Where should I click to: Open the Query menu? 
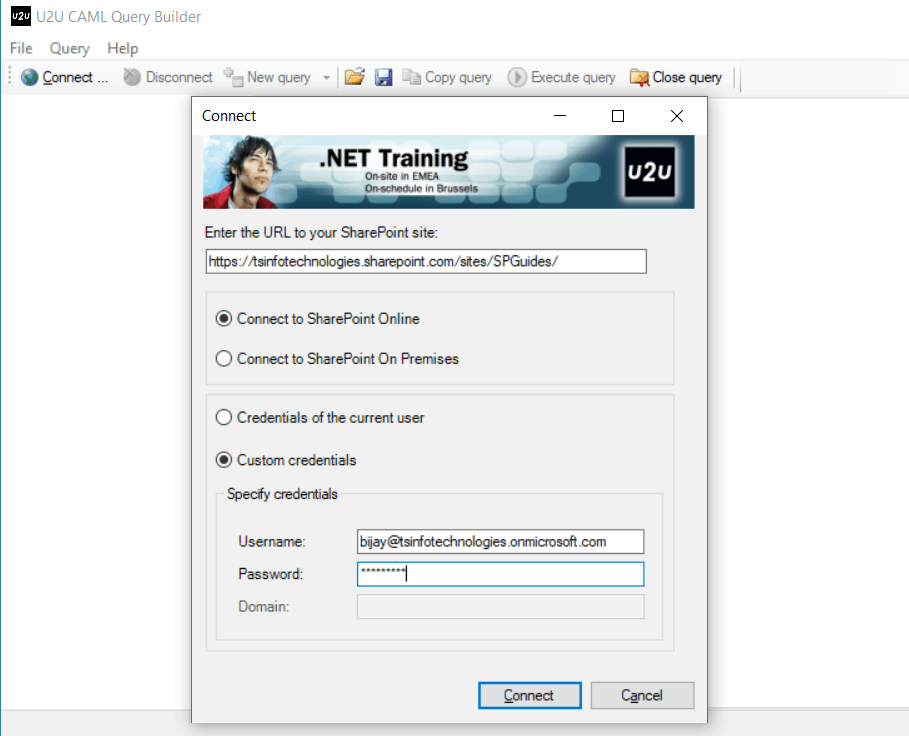pyautogui.click(x=70, y=48)
